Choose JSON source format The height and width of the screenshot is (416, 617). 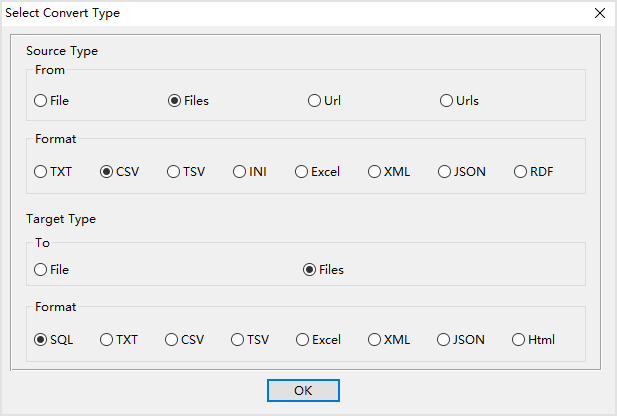[444, 171]
